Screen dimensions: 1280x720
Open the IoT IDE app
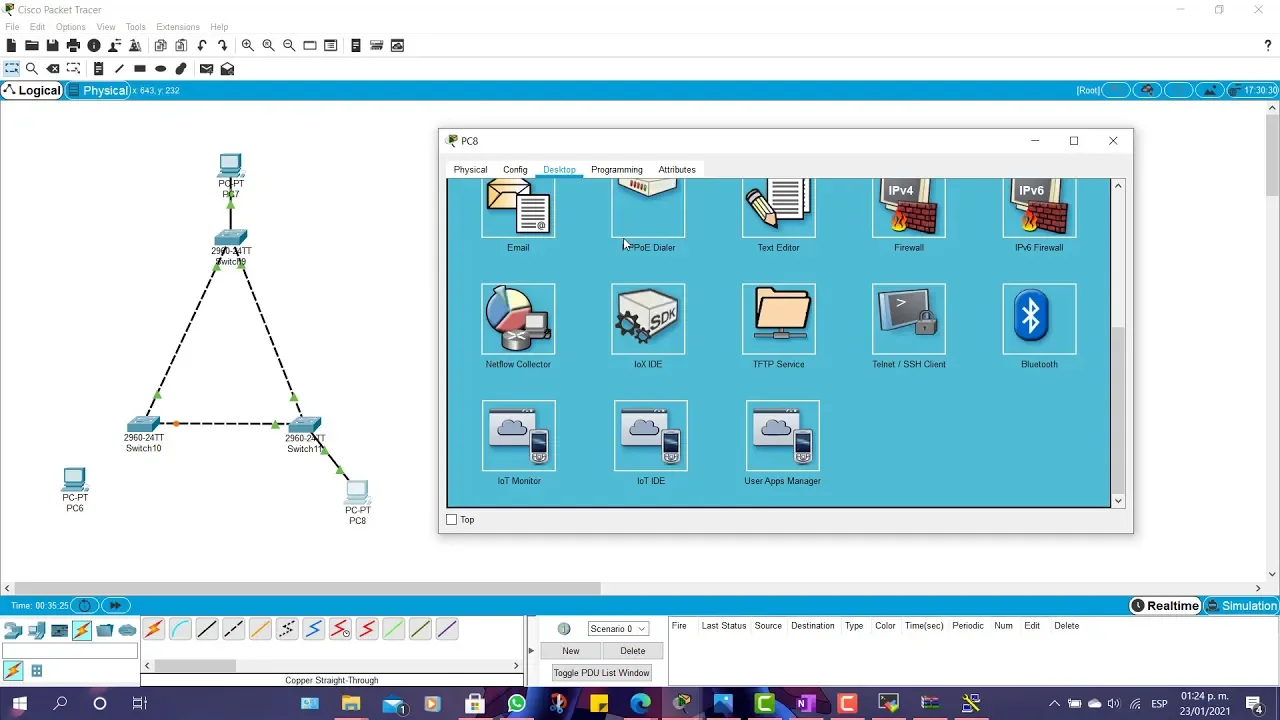coord(651,435)
